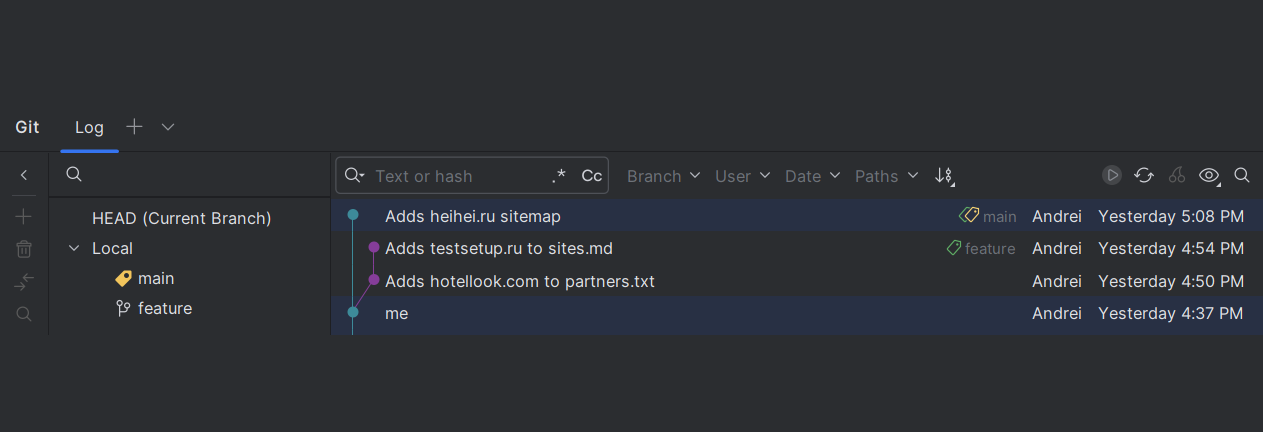Click teal graph node of me commit
This screenshot has width=1263, height=432.
tap(353, 312)
